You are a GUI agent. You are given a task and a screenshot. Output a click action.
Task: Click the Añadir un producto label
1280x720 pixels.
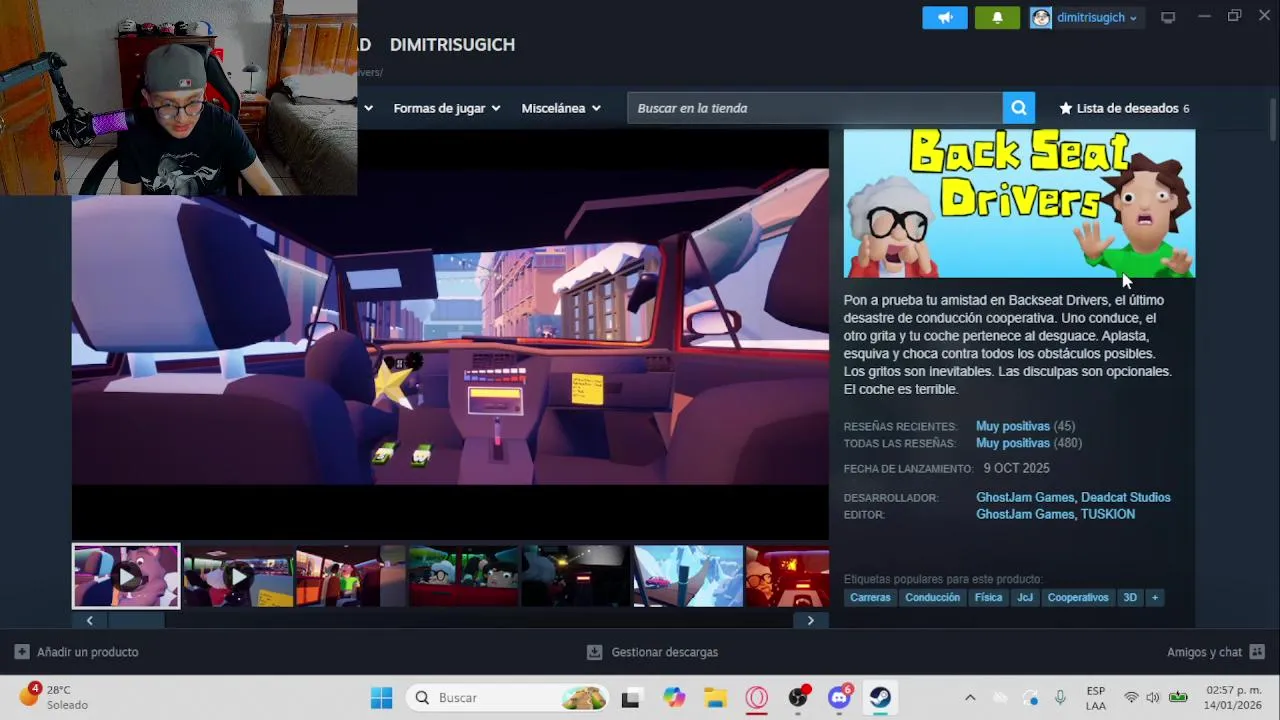pyautogui.click(x=87, y=652)
